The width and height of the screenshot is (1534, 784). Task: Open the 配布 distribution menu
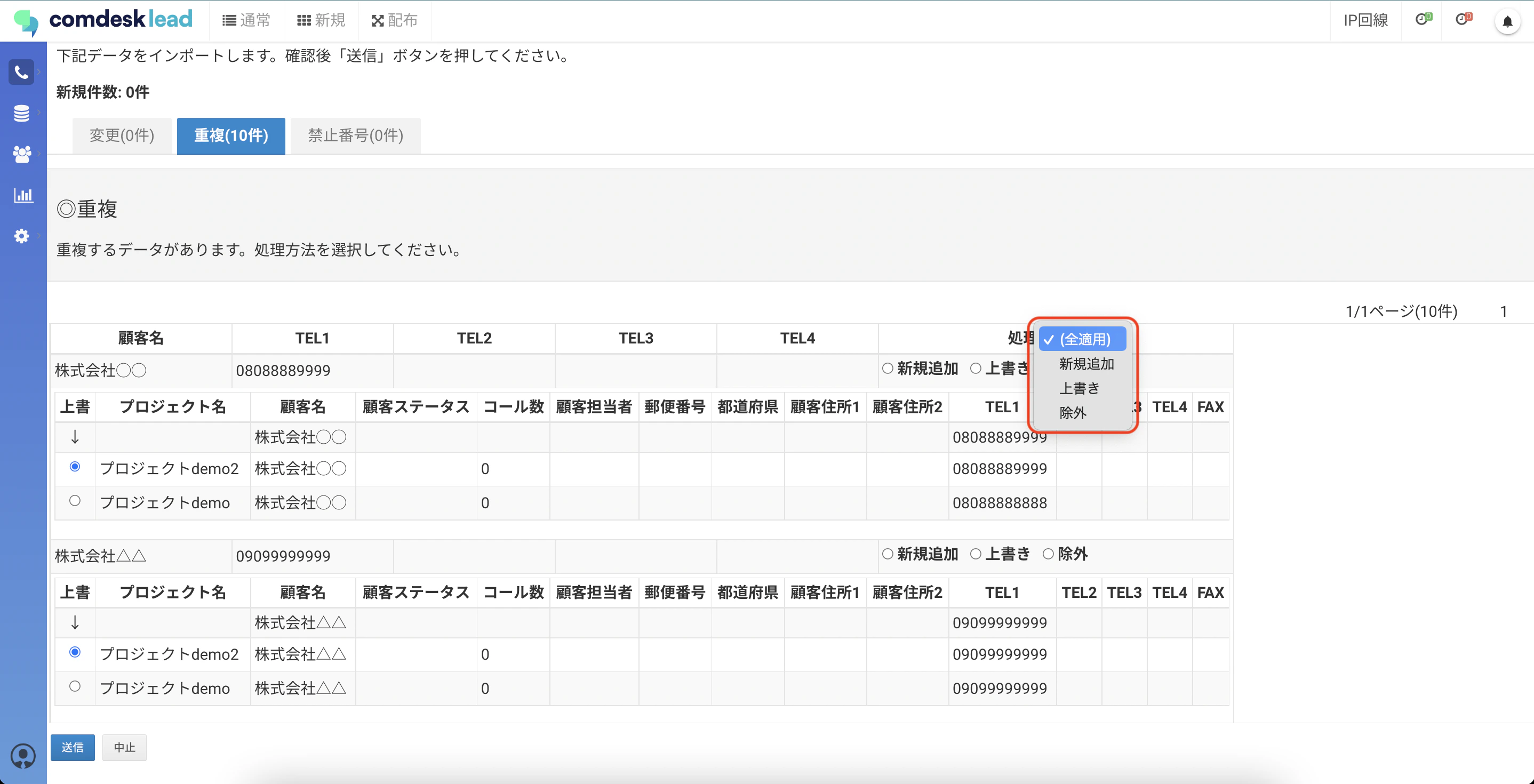(394, 21)
